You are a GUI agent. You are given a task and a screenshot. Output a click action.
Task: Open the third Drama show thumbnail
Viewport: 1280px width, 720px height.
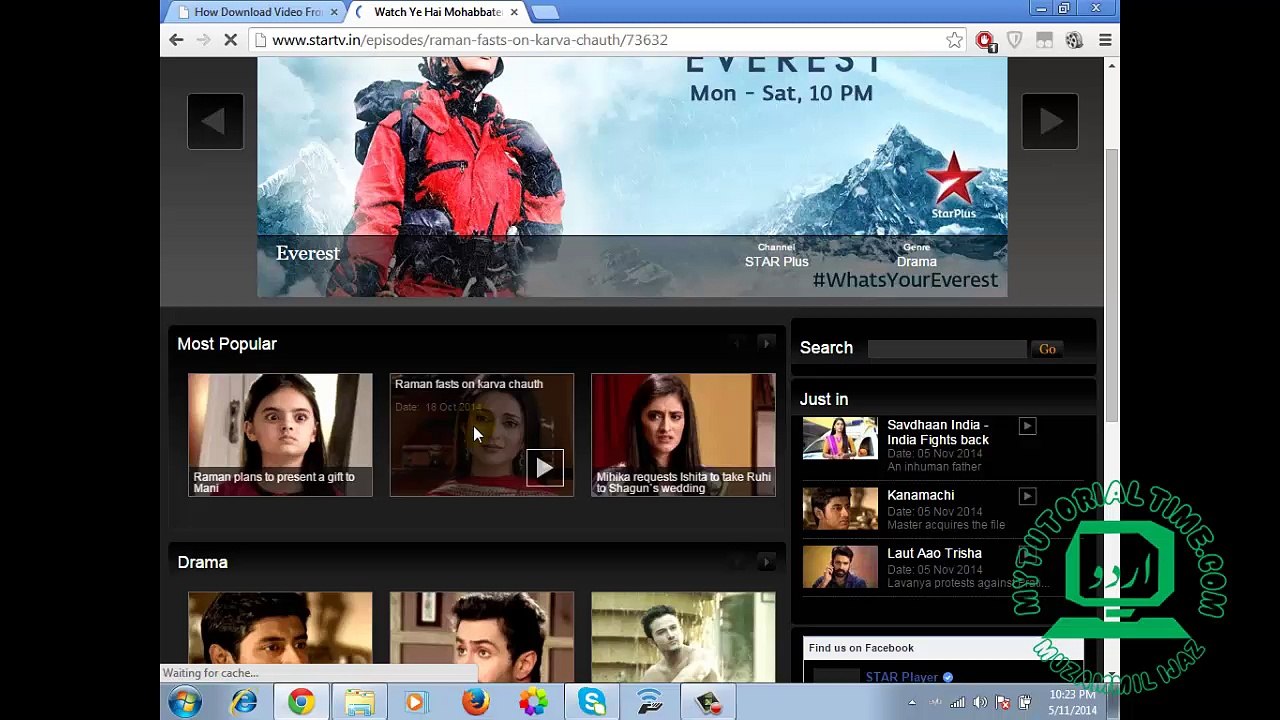(683, 637)
